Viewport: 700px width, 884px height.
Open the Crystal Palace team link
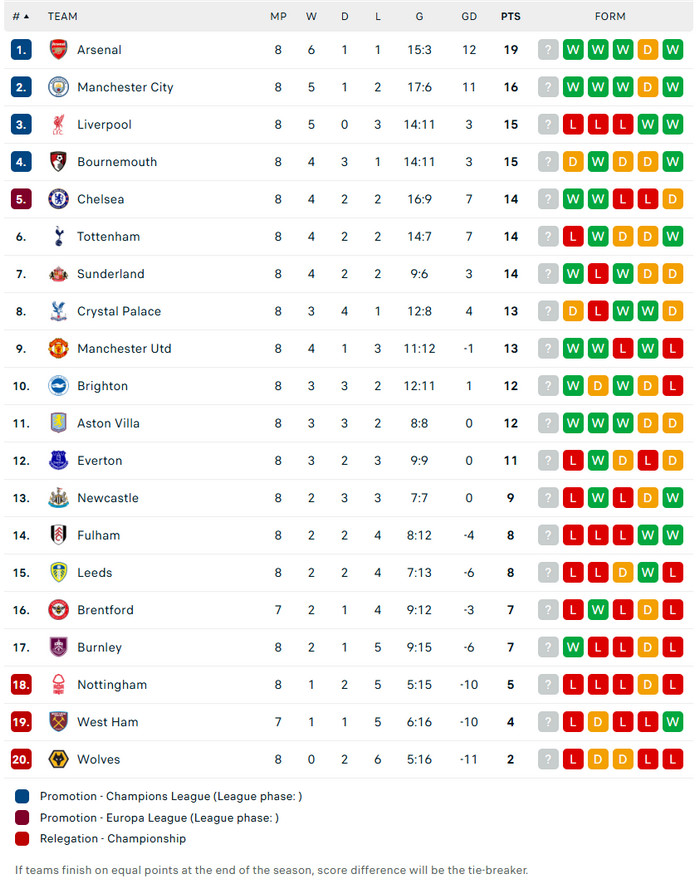[119, 311]
